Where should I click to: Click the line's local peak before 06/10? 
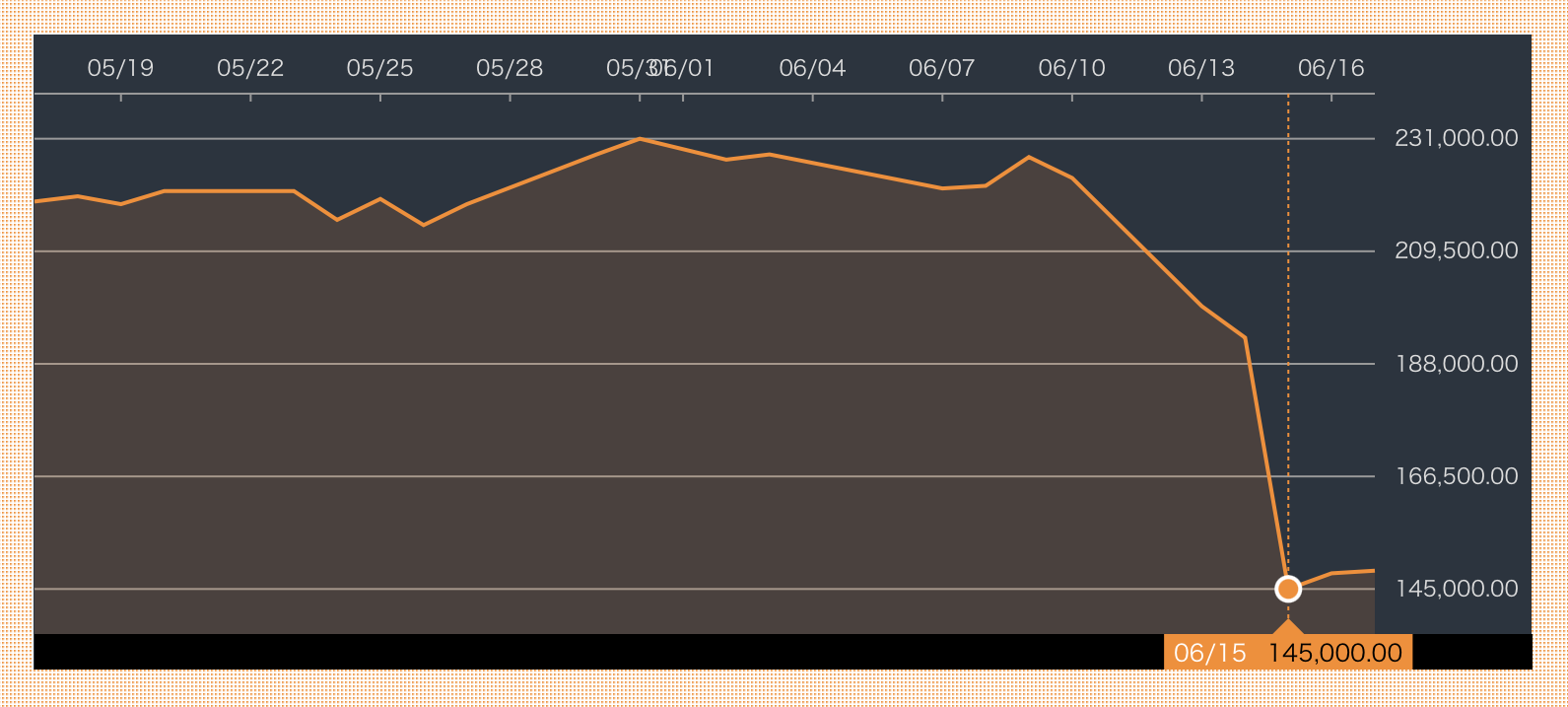1028,157
